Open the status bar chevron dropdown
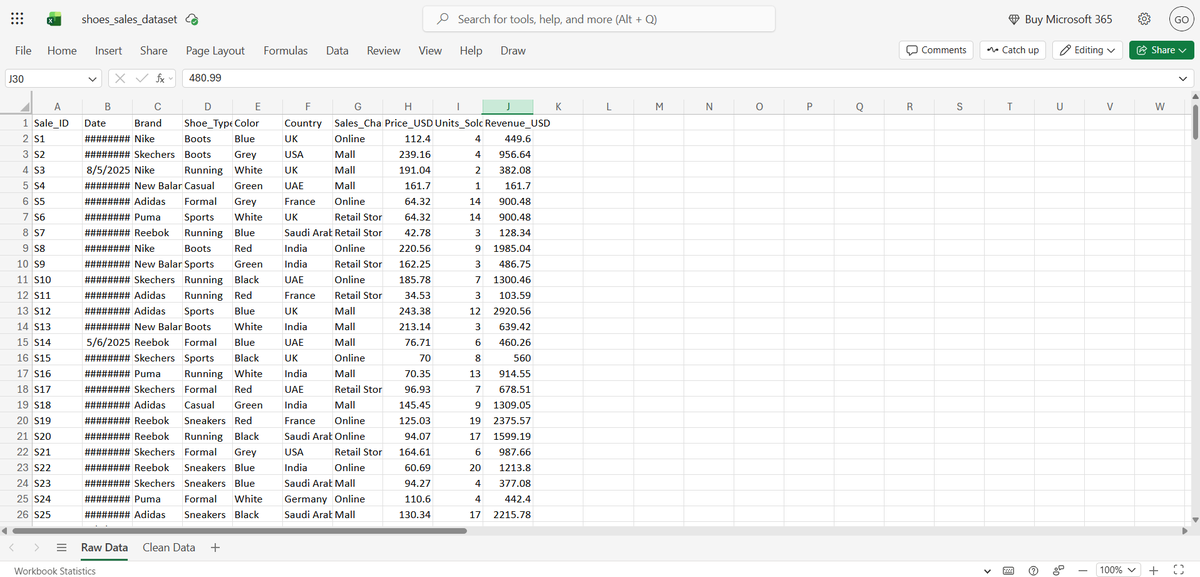The image size is (1200, 577). click(988, 570)
